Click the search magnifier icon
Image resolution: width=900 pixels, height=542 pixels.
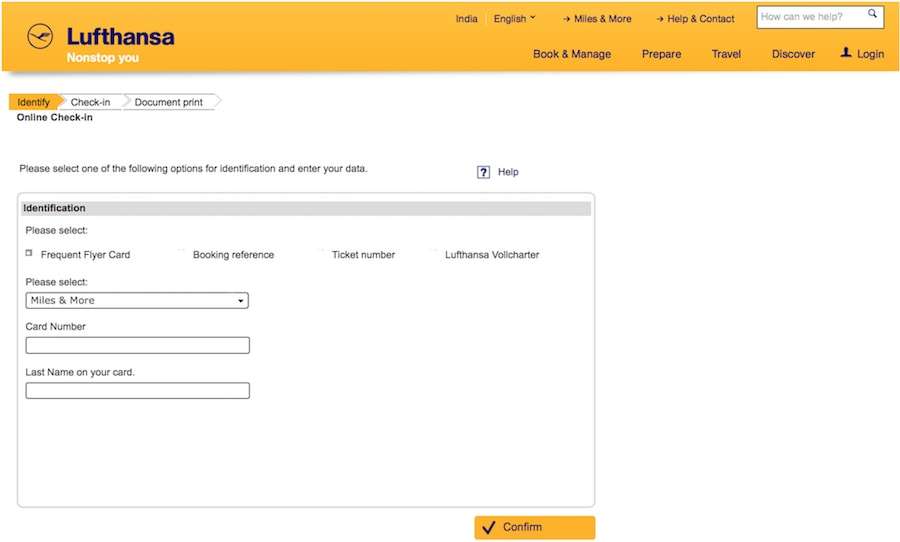point(872,13)
